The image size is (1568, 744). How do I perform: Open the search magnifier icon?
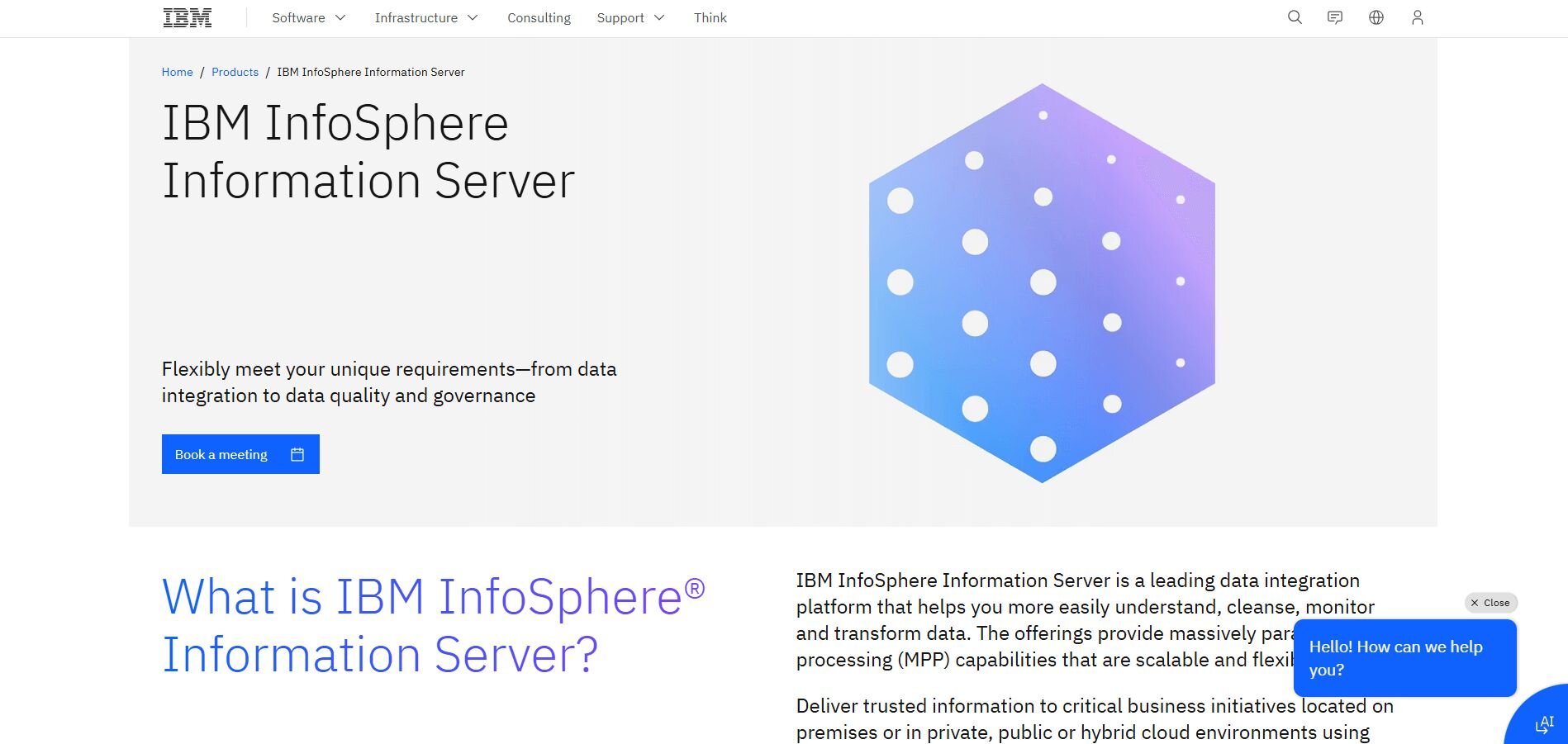pos(1295,17)
